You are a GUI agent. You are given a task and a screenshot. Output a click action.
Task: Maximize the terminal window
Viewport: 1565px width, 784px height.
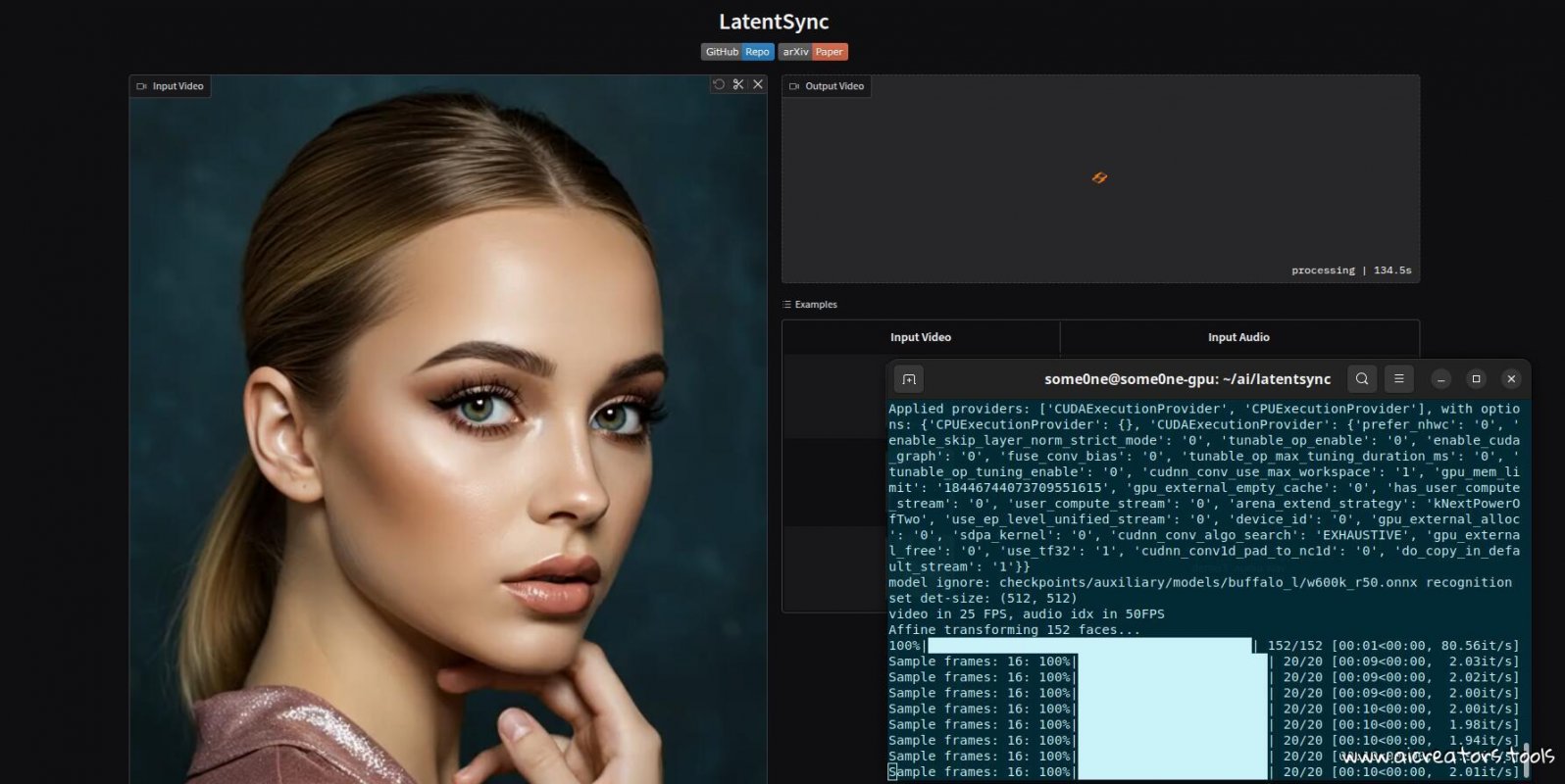pyautogui.click(x=1476, y=378)
